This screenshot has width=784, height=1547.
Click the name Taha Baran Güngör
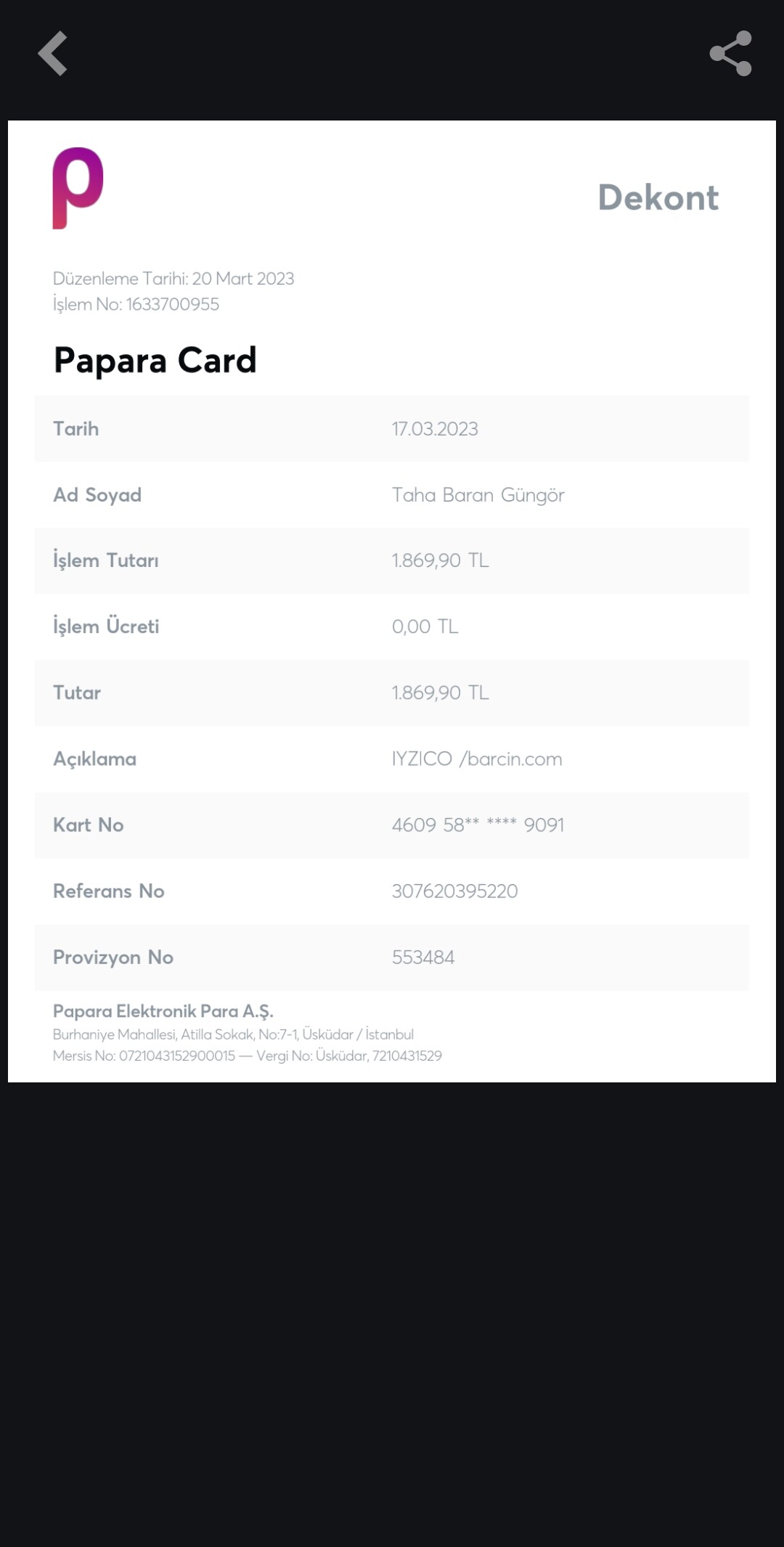pos(478,495)
